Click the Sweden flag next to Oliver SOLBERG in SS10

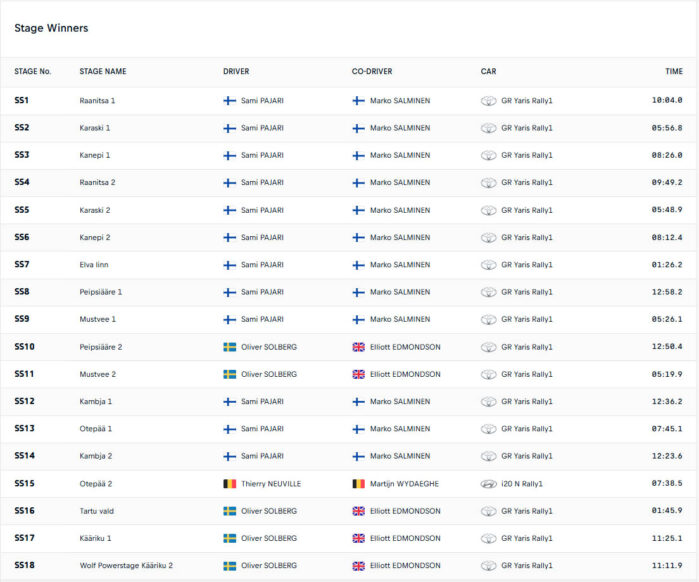pos(230,347)
